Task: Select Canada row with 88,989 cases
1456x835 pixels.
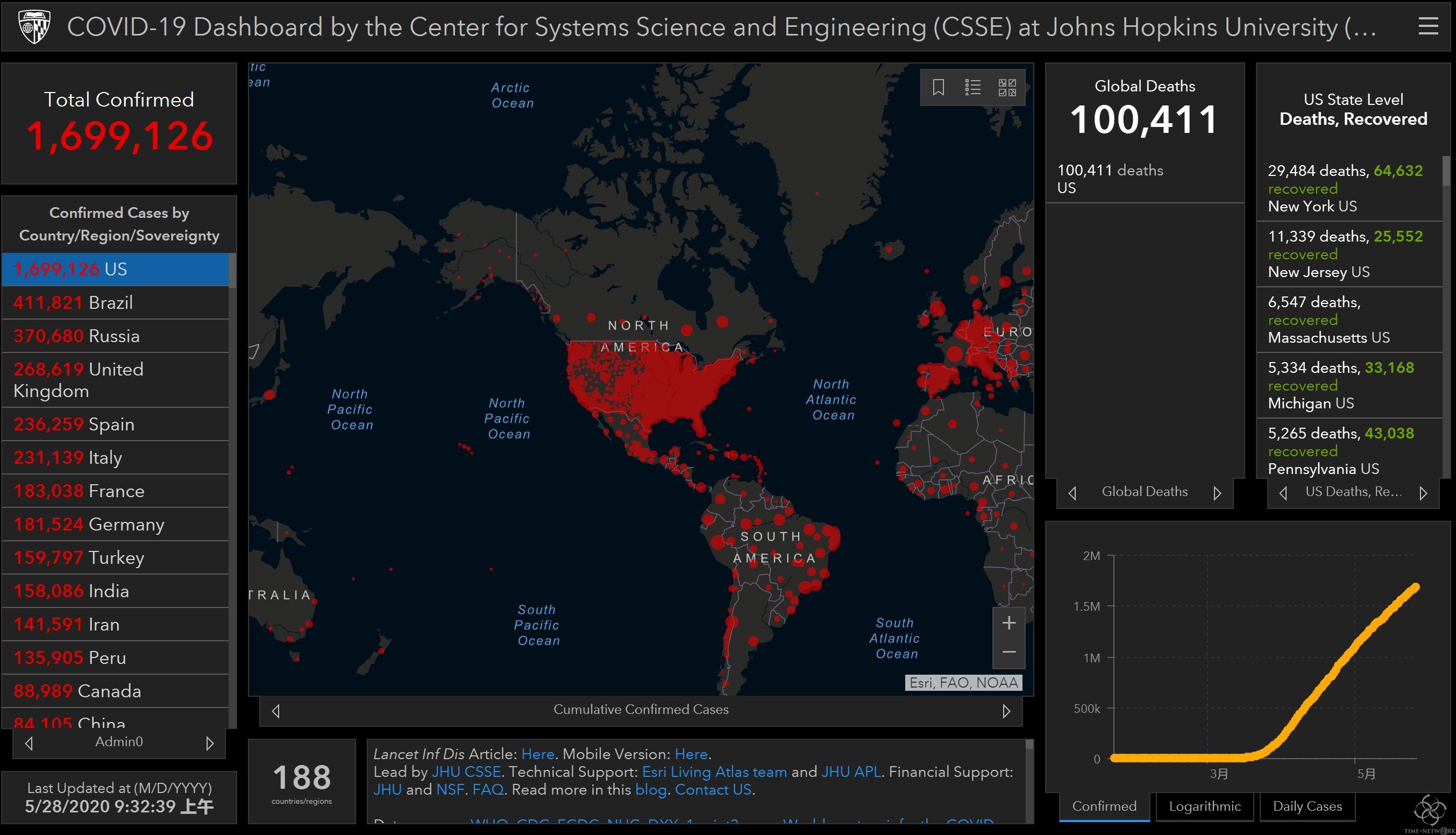Action: (x=115, y=690)
